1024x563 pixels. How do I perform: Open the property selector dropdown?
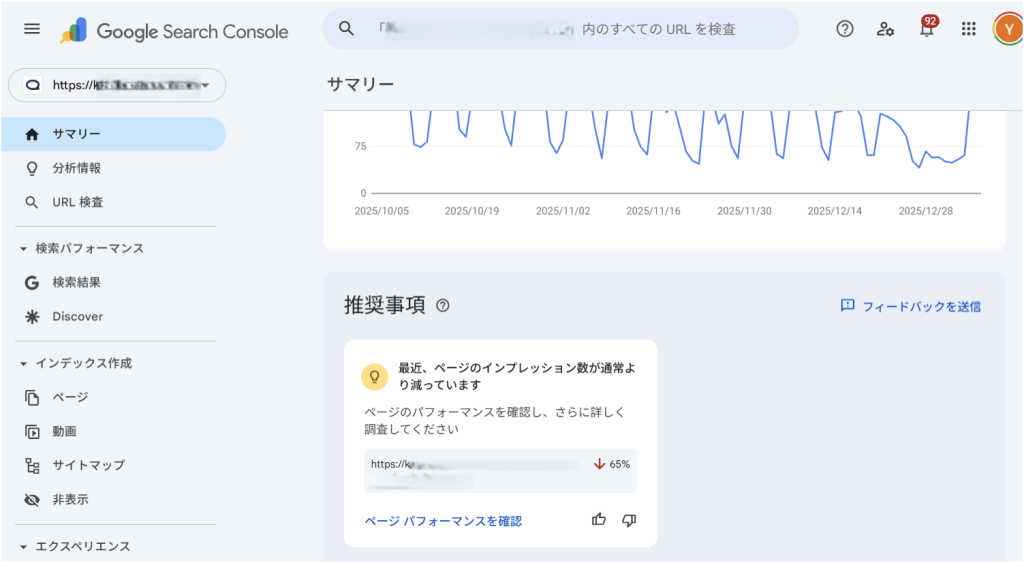tap(117, 86)
